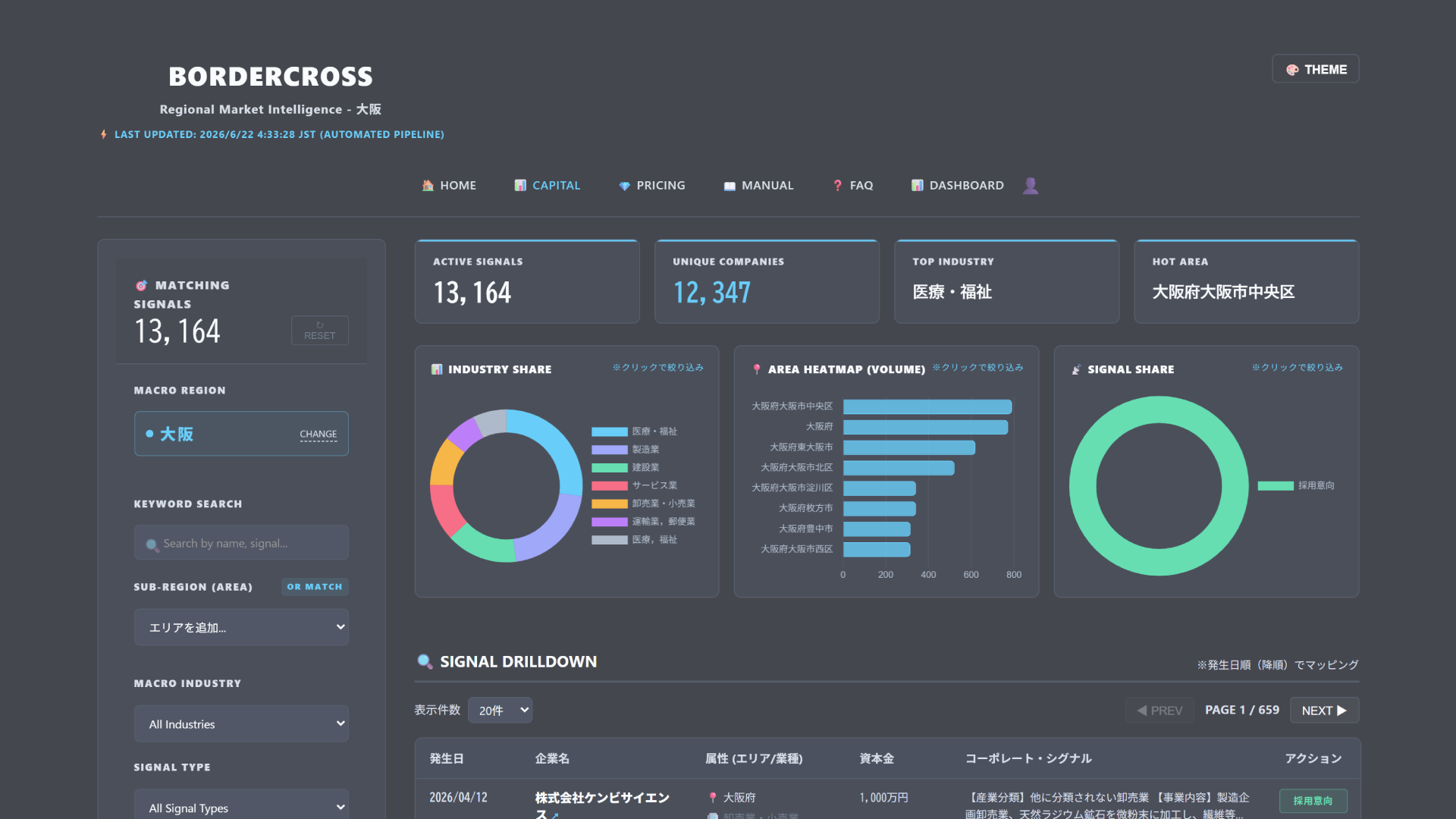The width and height of the screenshot is (1456, 819).
Task: Click the RESET filters button
Action: 320,331
